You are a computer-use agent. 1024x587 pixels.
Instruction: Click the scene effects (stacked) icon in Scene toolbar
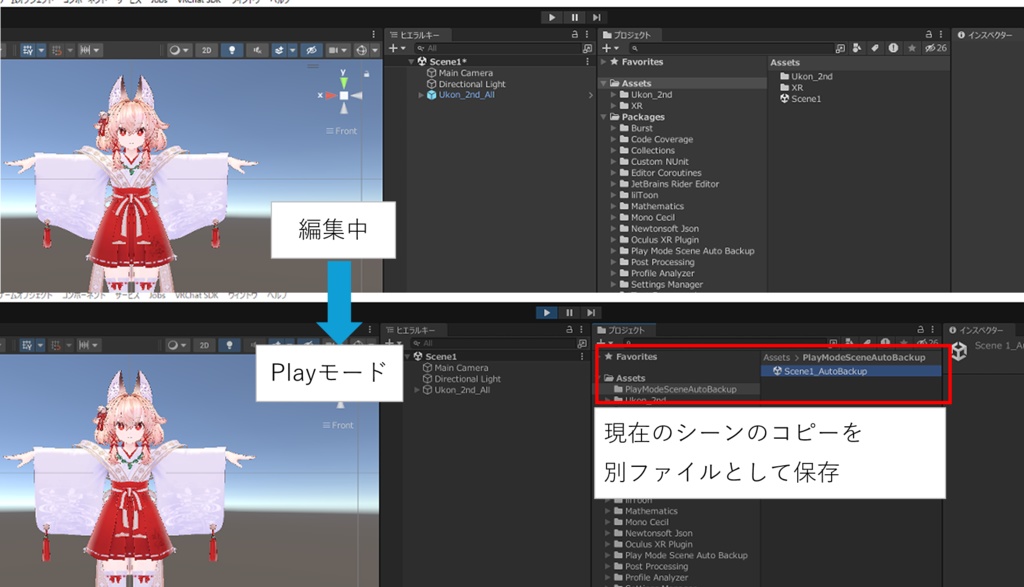pos(279,48)
